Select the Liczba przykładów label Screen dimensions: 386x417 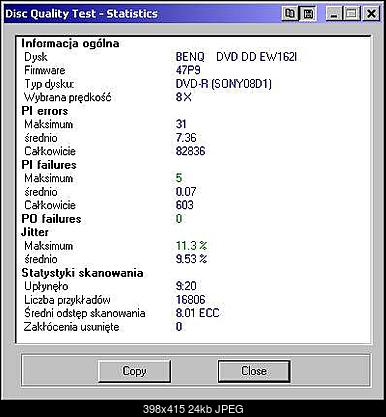pos(67,300)
